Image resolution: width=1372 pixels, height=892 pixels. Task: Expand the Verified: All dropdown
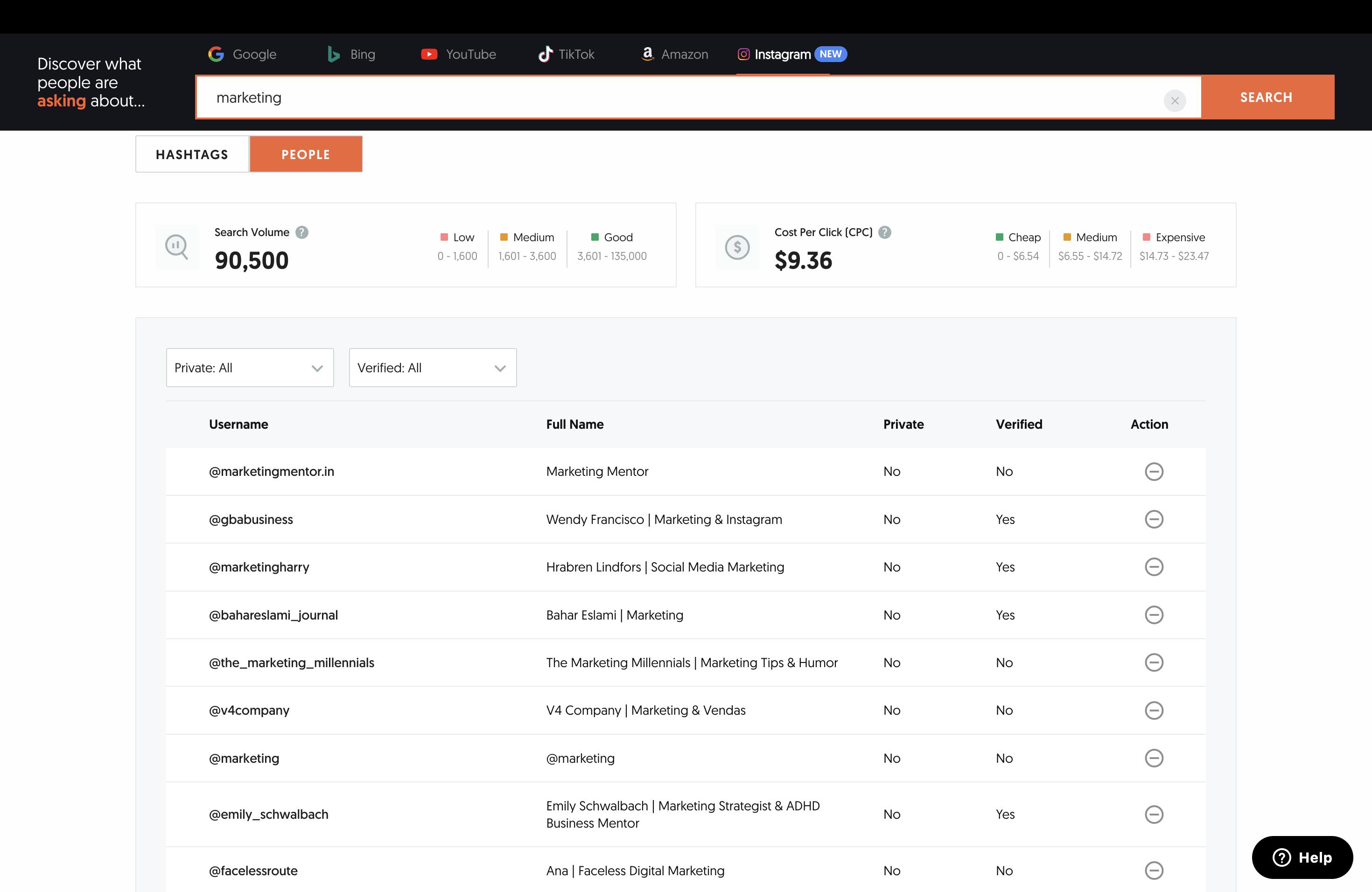tap(432, 368)
